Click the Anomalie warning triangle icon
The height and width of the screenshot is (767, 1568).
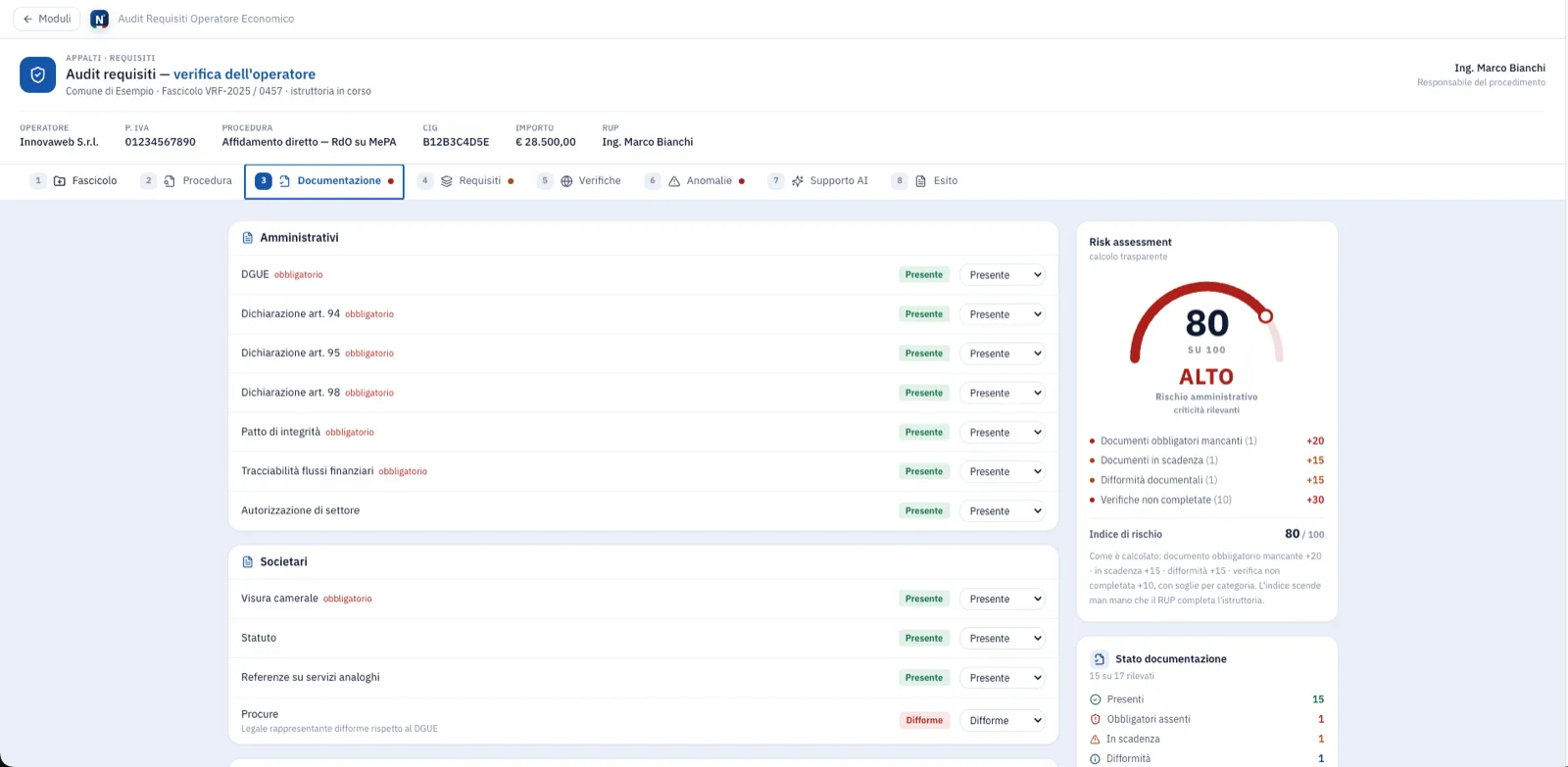[x=674, y=181]
